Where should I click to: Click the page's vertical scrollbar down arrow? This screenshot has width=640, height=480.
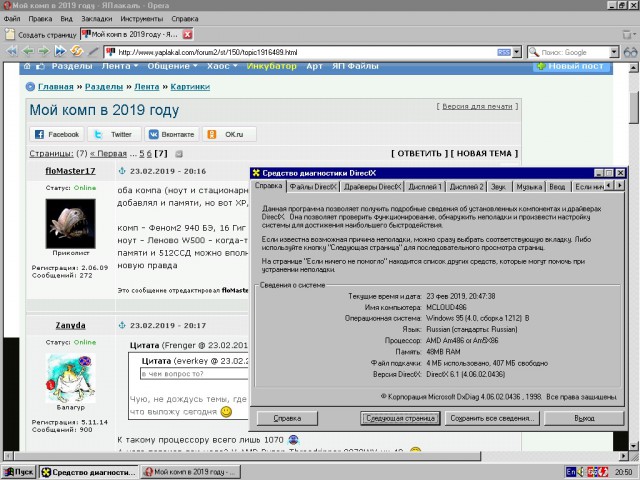point(633,446)
